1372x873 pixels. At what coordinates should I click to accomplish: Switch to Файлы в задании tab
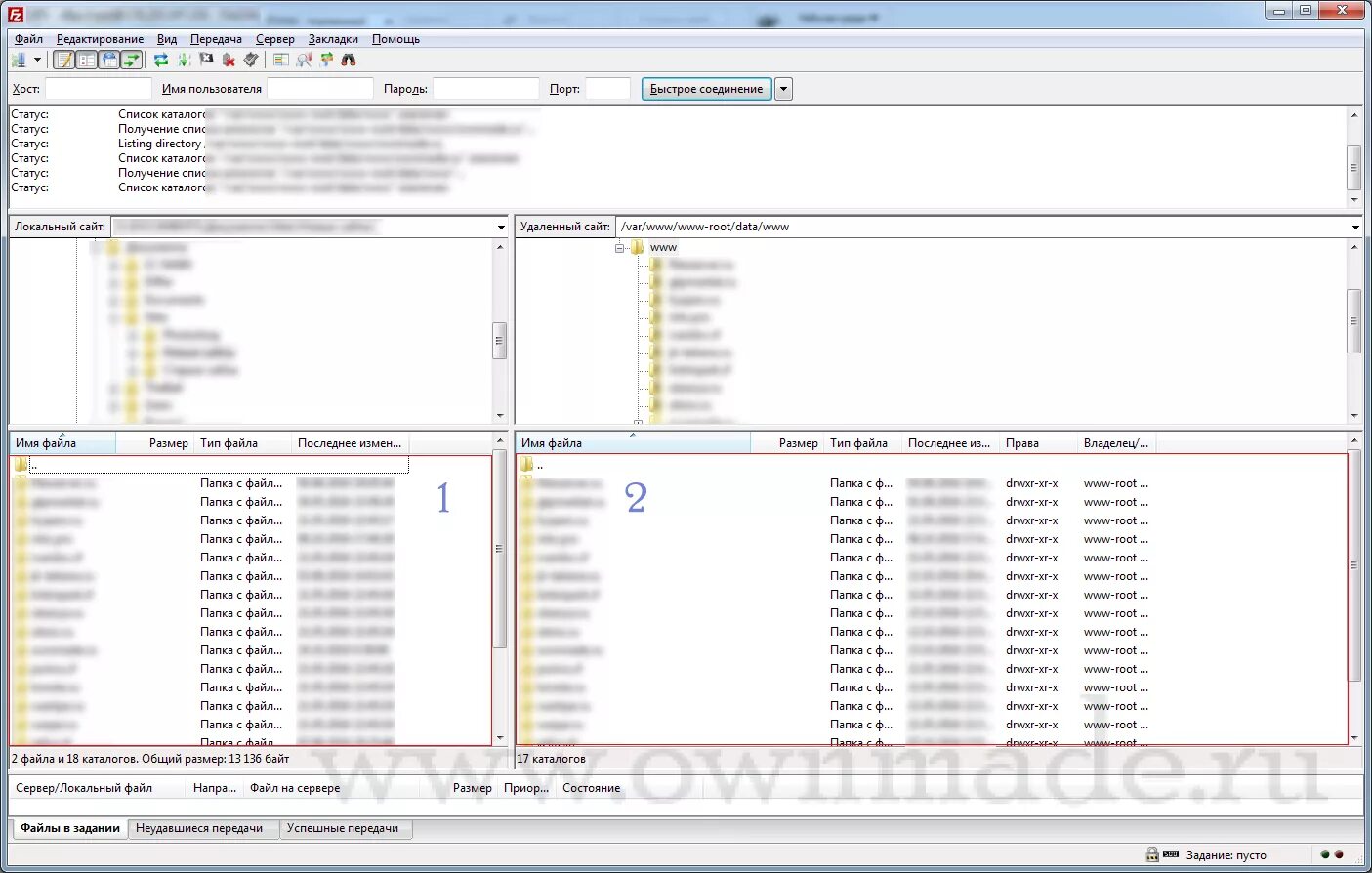coord(70,828)
